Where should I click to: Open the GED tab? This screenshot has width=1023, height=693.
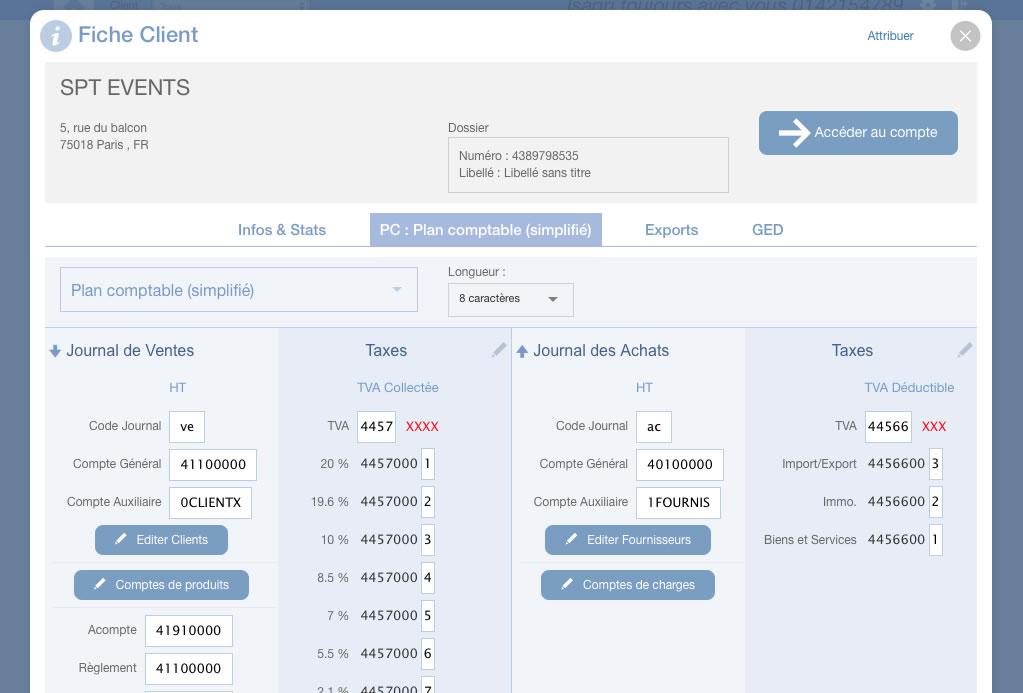pos(767,230)
